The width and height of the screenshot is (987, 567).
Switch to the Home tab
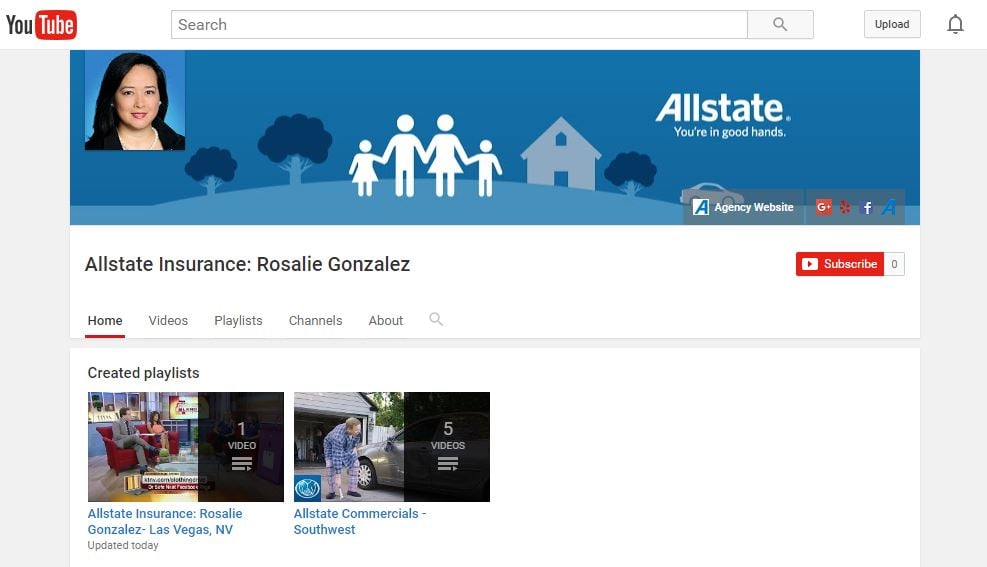pos(105,321)
